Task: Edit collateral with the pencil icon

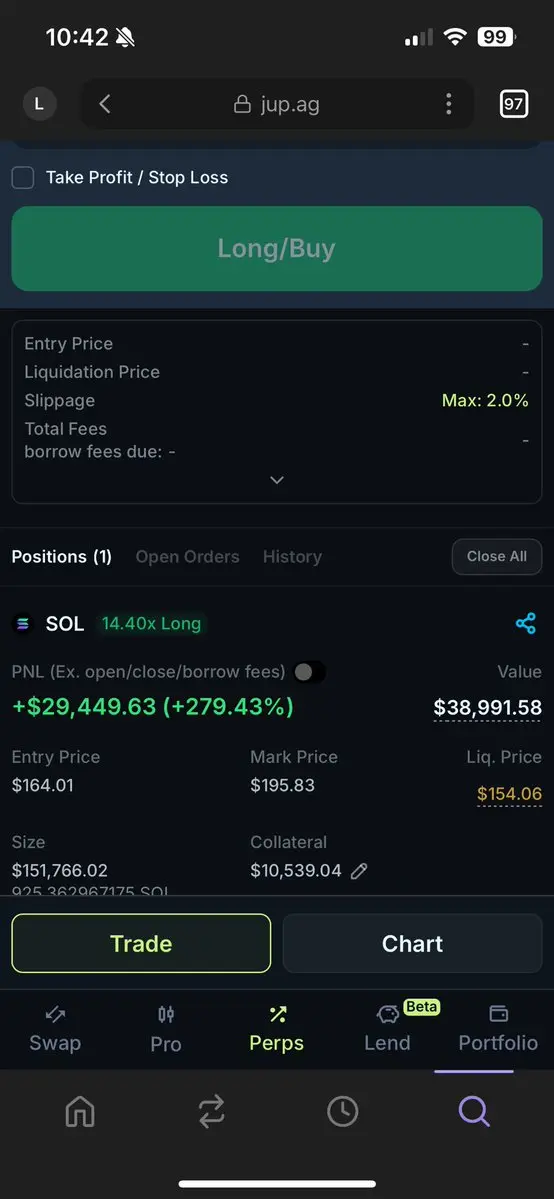Action: coord(359,870)
